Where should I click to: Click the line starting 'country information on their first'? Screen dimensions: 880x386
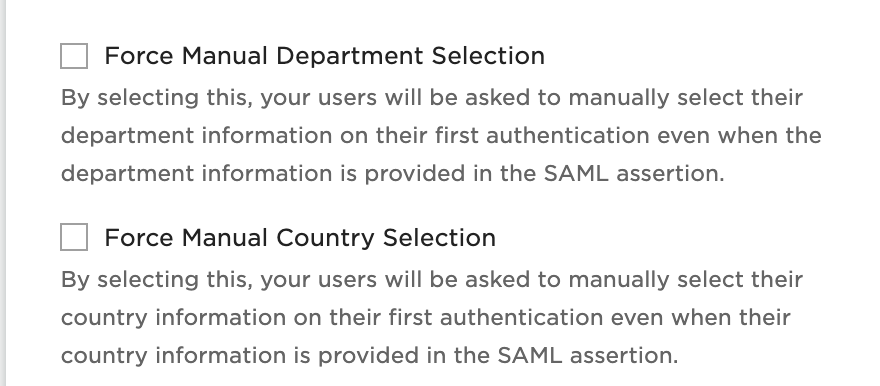coord(425,318)
